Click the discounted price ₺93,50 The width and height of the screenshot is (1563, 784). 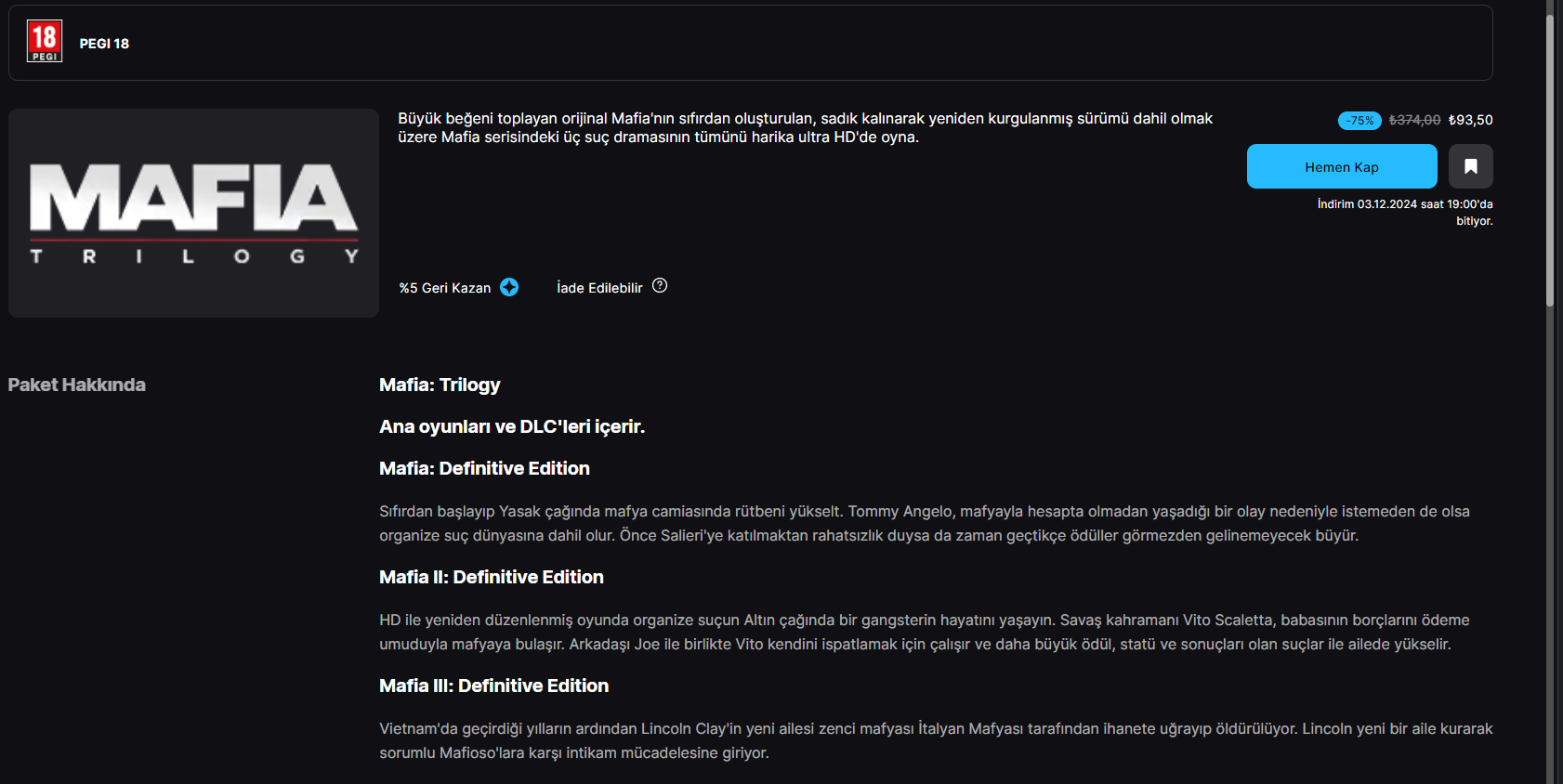(x=1471, y=120)
